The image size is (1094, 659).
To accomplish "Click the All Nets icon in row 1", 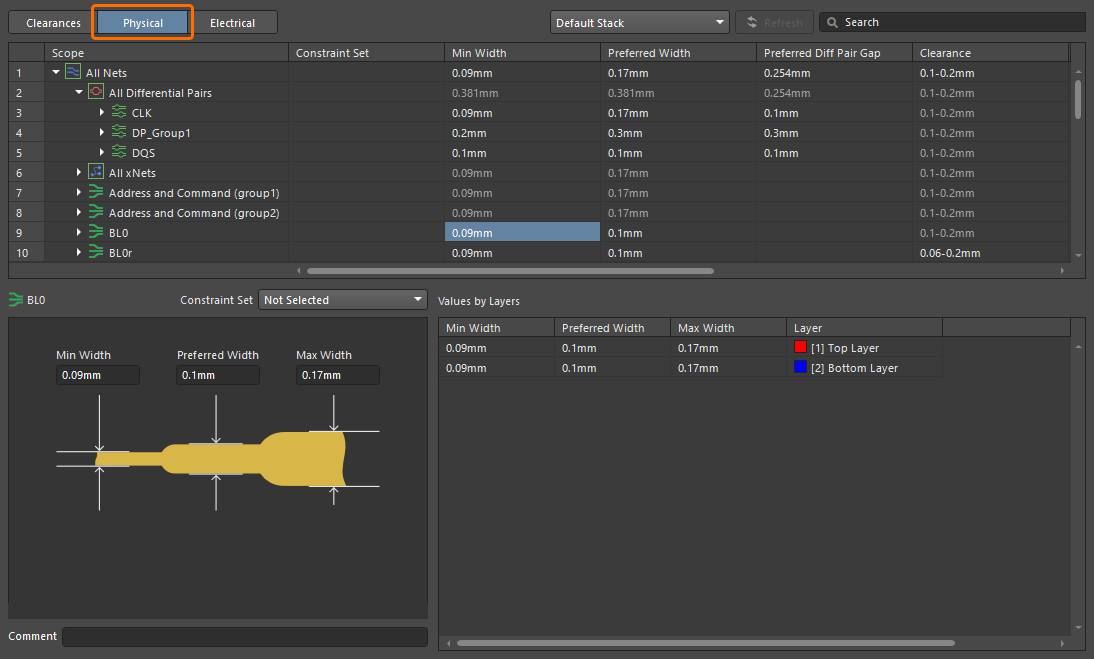I will [73, 73].
